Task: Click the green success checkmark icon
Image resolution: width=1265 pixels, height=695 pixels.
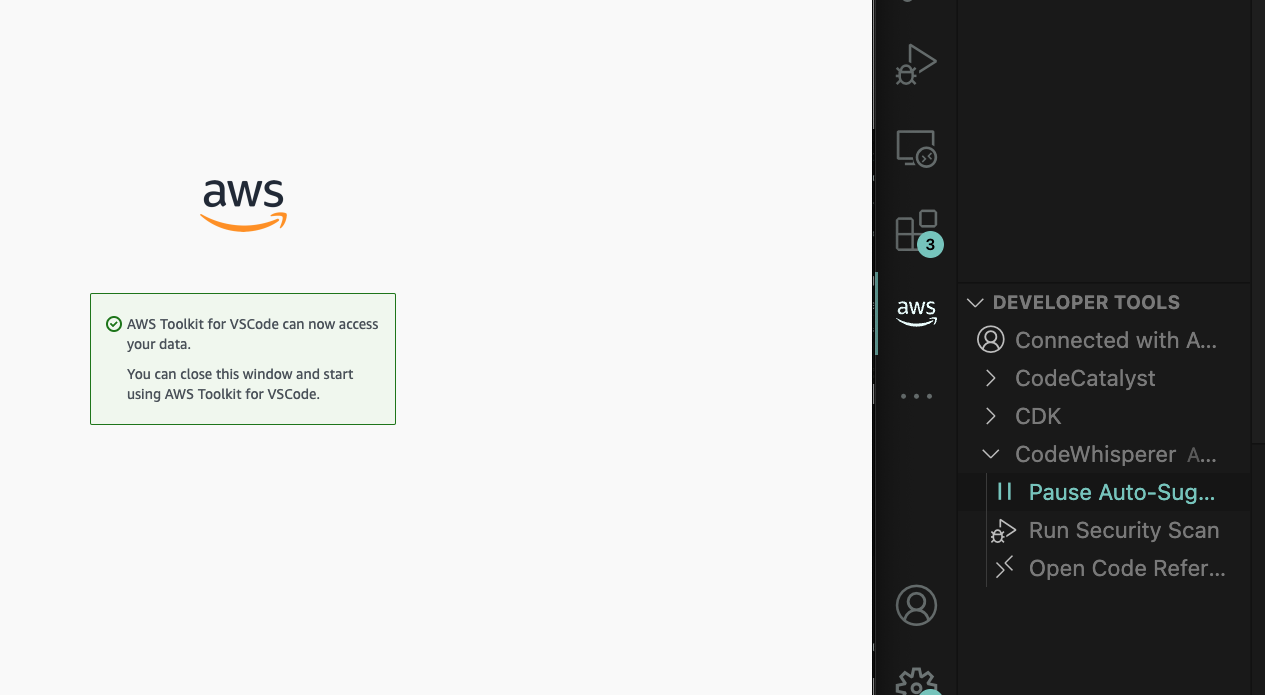Action: 114,324
